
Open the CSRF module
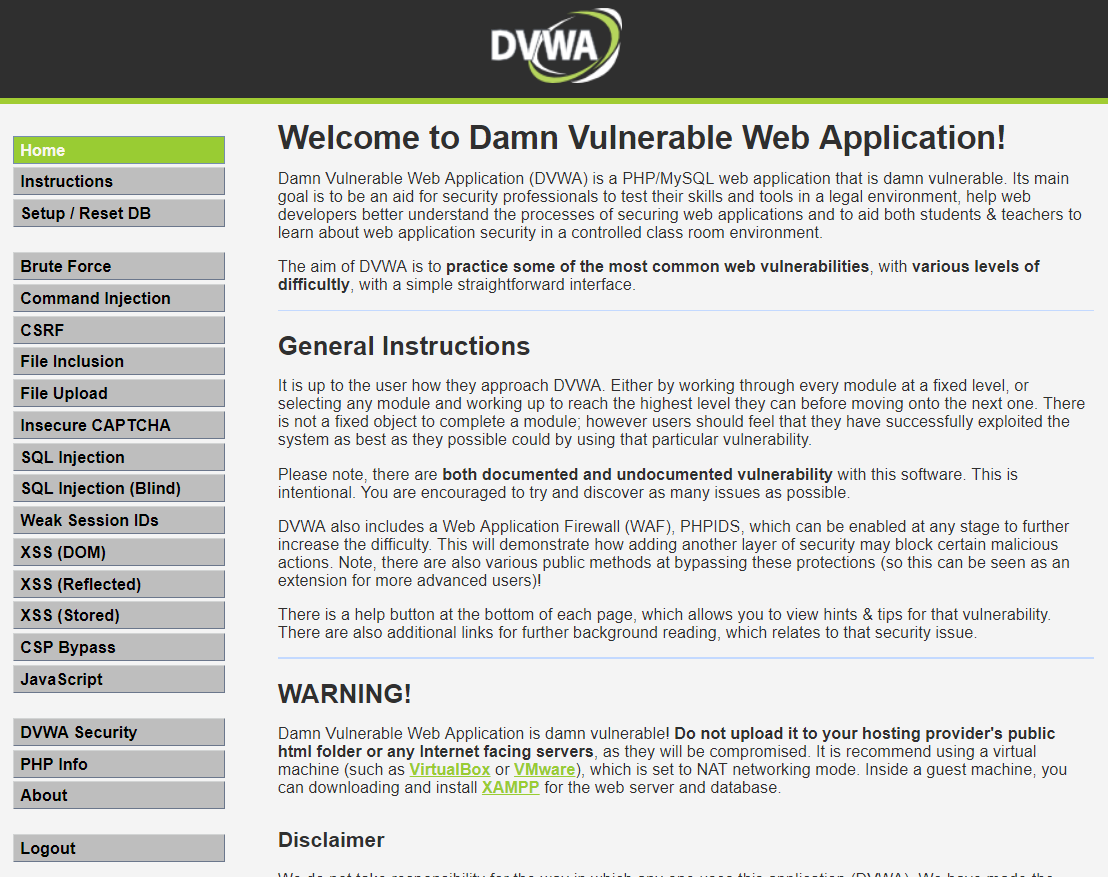119,330
